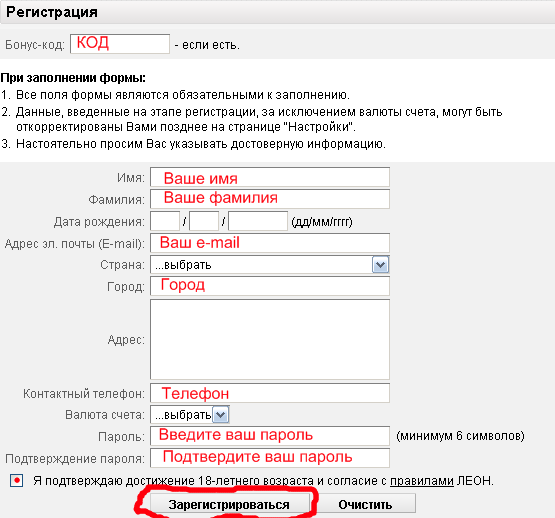Click the birth year (гггг) field
This screenshot has width=555, height=518.
pyautogui.click(x=258, y=221)
